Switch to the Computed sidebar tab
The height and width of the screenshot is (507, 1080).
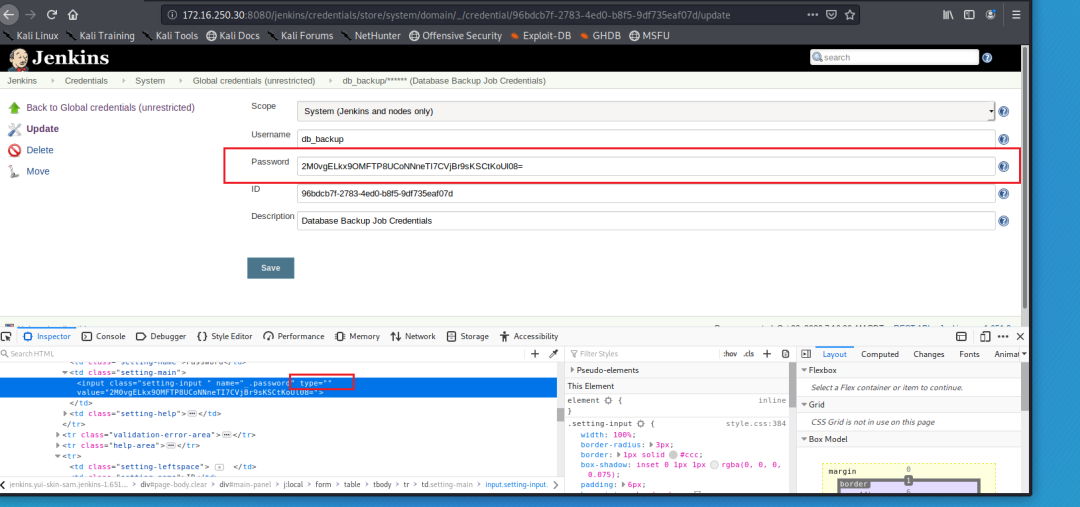pos(880,354)
